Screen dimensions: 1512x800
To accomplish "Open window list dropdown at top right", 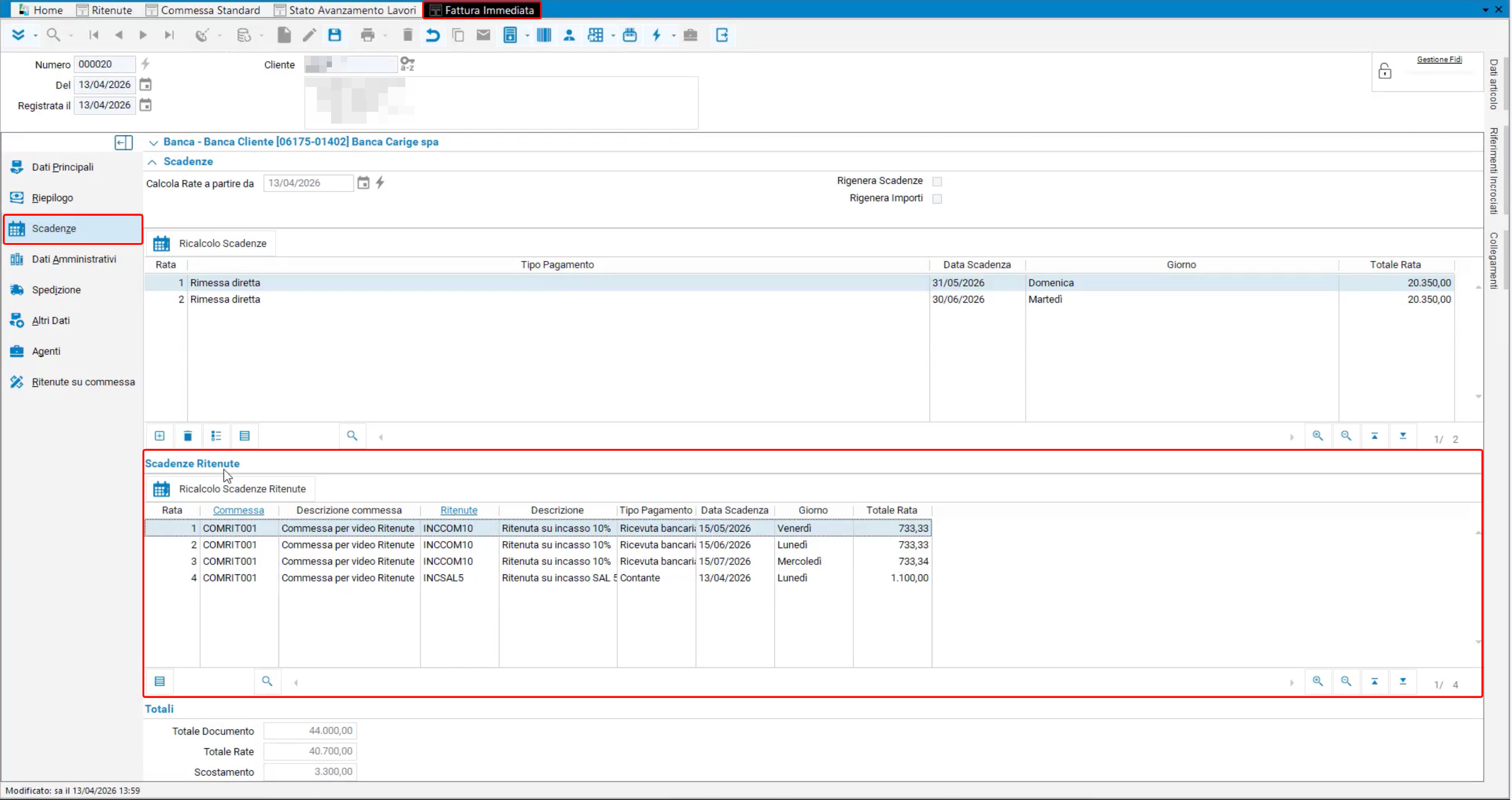I will pyautogui.click(x=1485, y=10).
